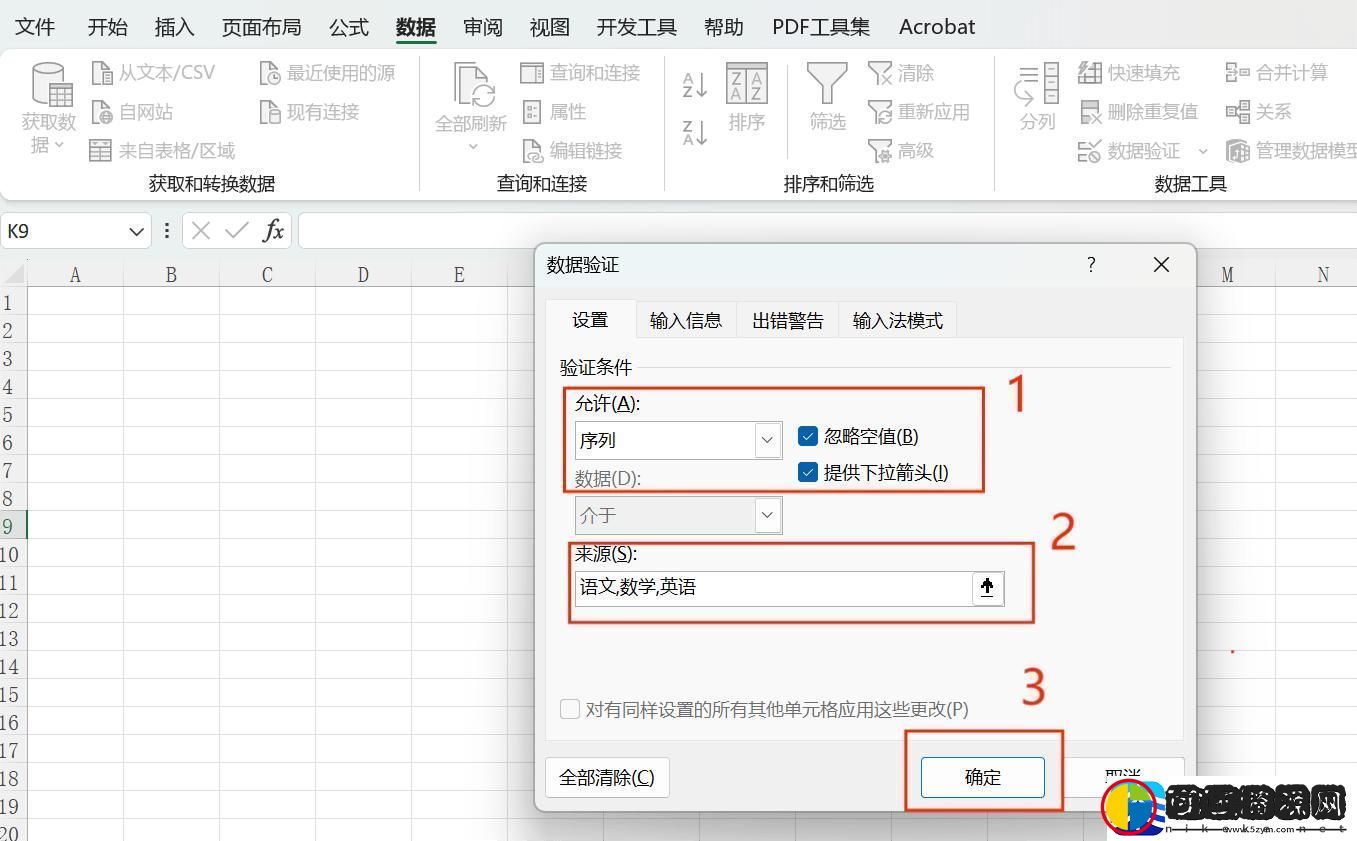Sort ascending with the A-Z icon

(695, 84)
